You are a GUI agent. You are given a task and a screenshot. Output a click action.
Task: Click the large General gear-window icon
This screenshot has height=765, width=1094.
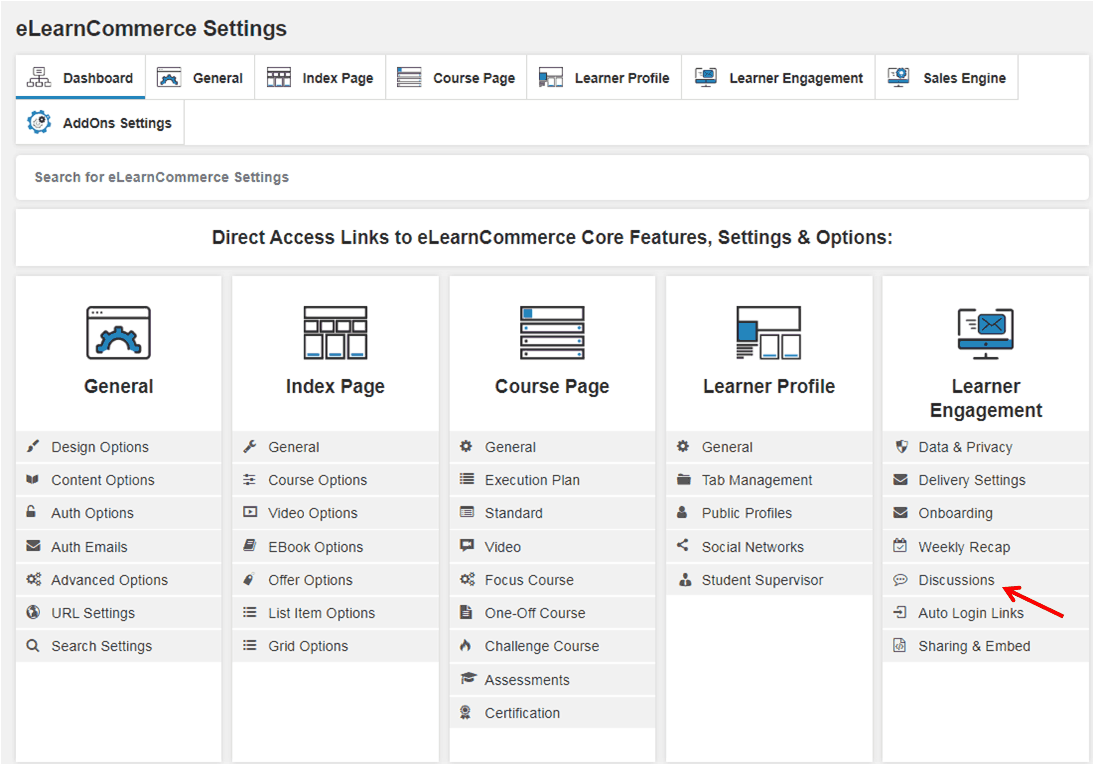pos(119,333)
